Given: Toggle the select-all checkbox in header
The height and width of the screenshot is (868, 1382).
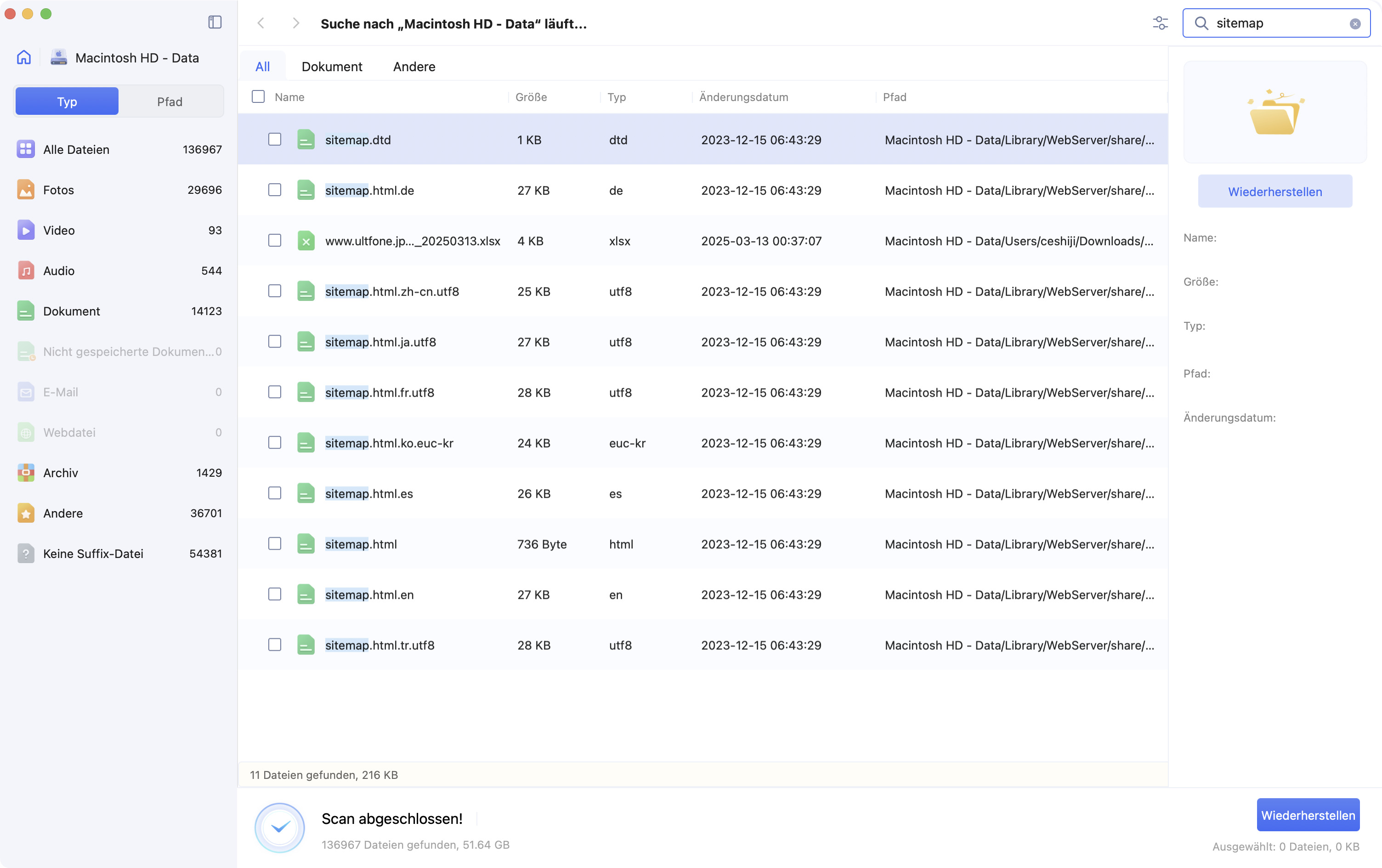Looking at the screenshot, I should tap(258, 96).
